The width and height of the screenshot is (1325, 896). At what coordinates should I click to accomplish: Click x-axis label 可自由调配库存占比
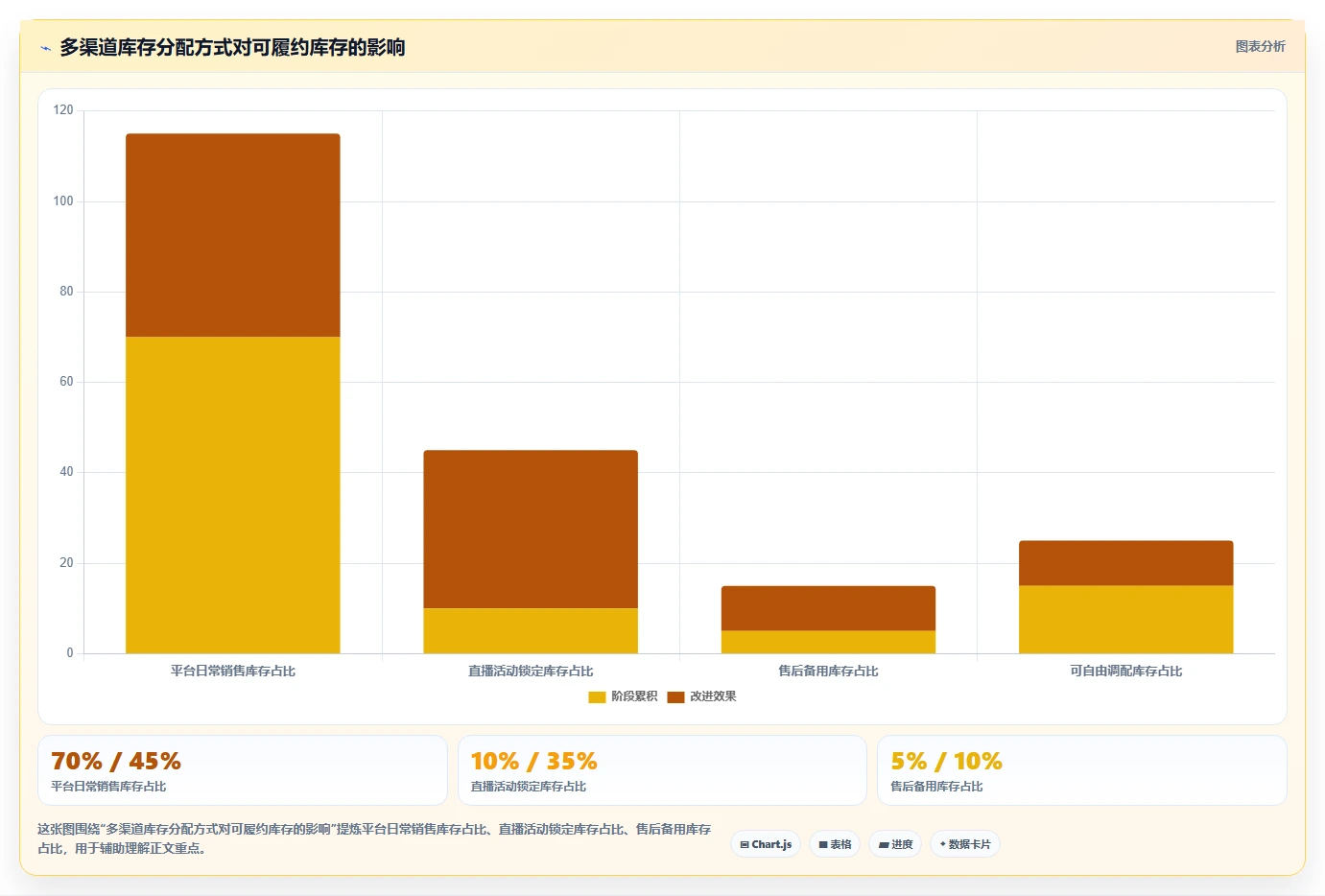click(1126, 671)
